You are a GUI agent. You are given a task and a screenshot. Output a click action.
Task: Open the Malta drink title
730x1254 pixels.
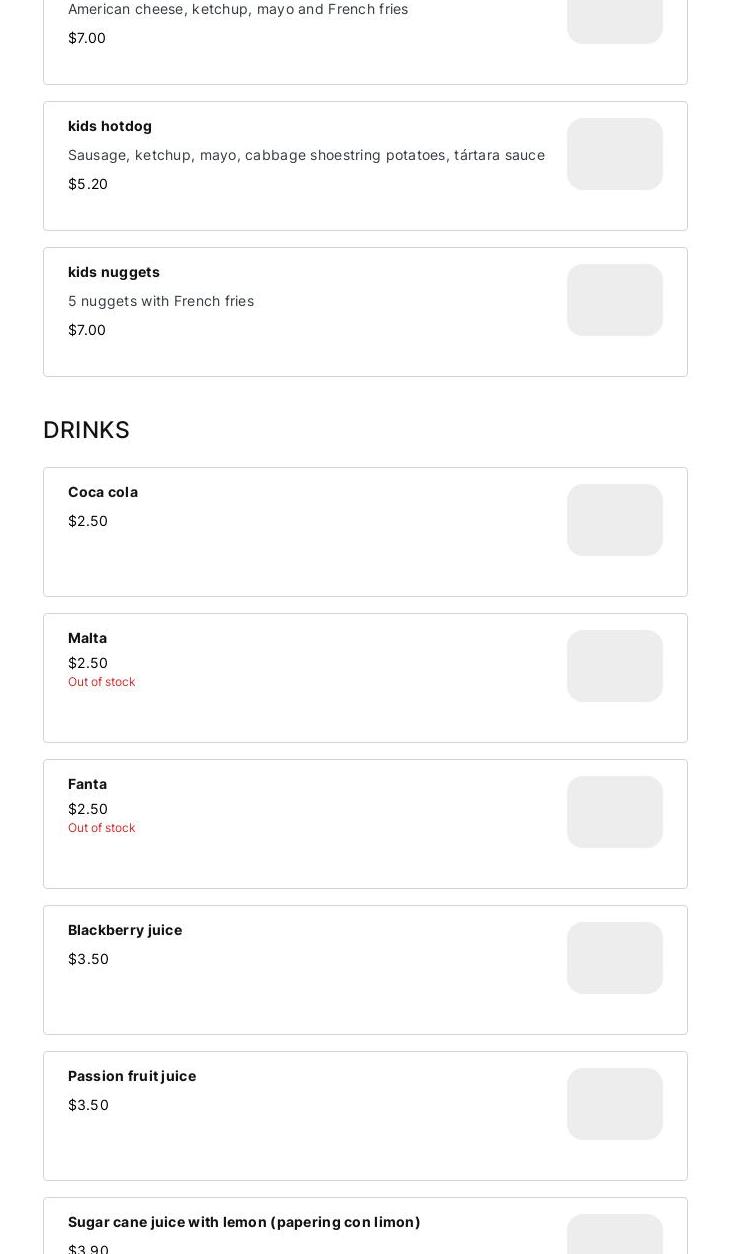(x=87, y=638)
